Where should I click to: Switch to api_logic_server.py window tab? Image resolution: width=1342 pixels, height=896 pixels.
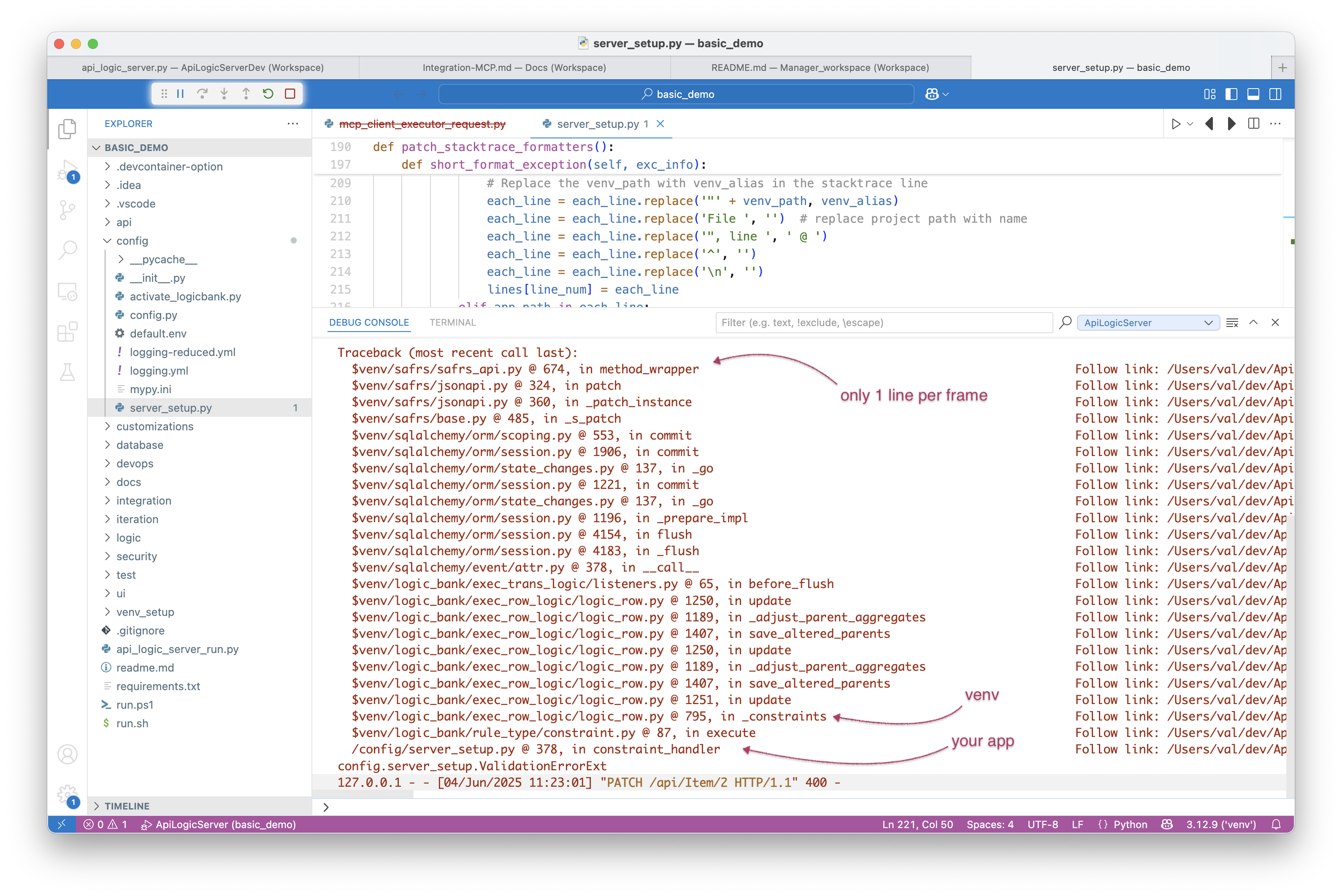click(203, 67)
